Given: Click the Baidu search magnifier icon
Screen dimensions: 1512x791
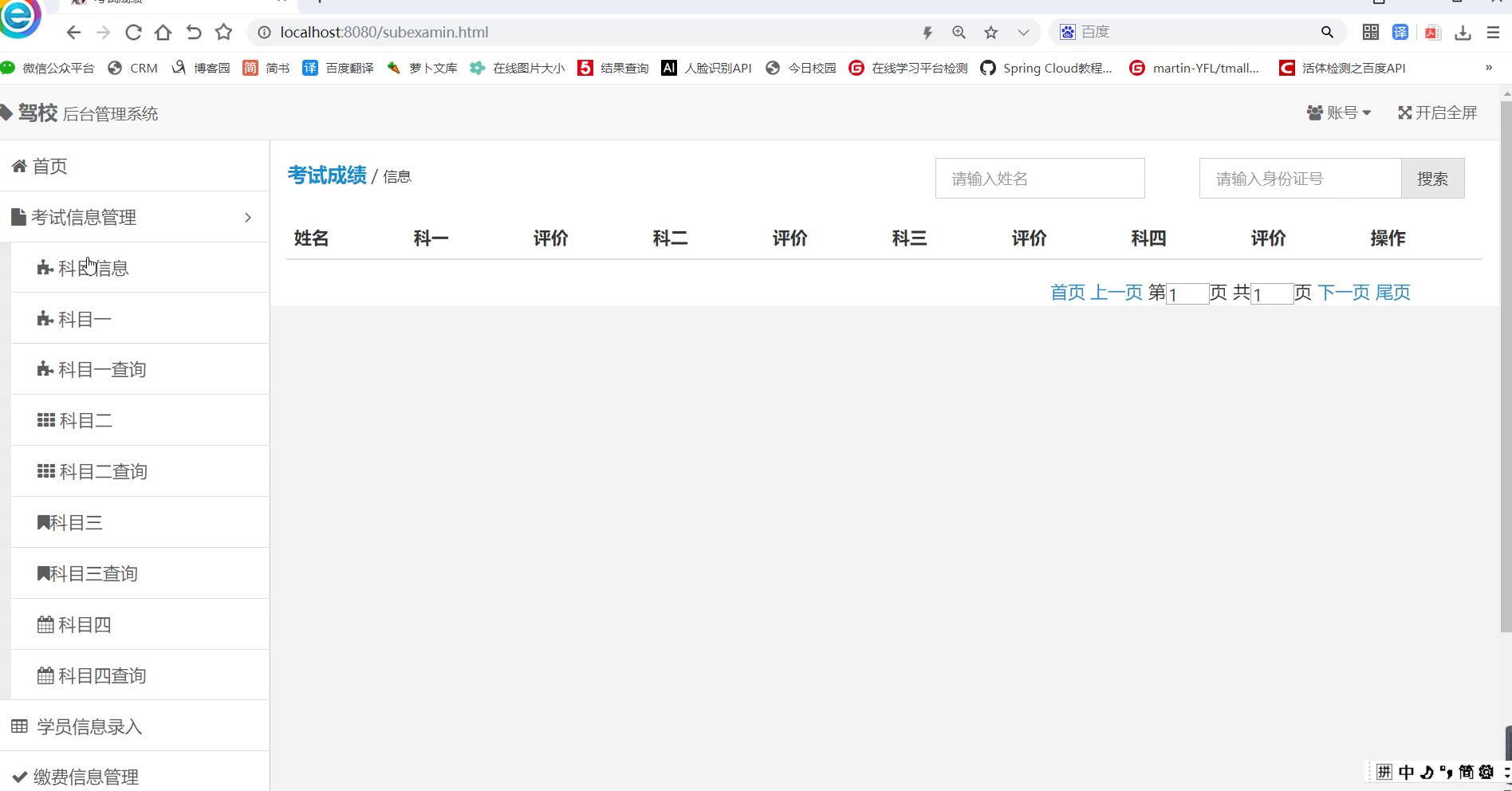Looking at the screenshot, I should tap(1327, 33).
